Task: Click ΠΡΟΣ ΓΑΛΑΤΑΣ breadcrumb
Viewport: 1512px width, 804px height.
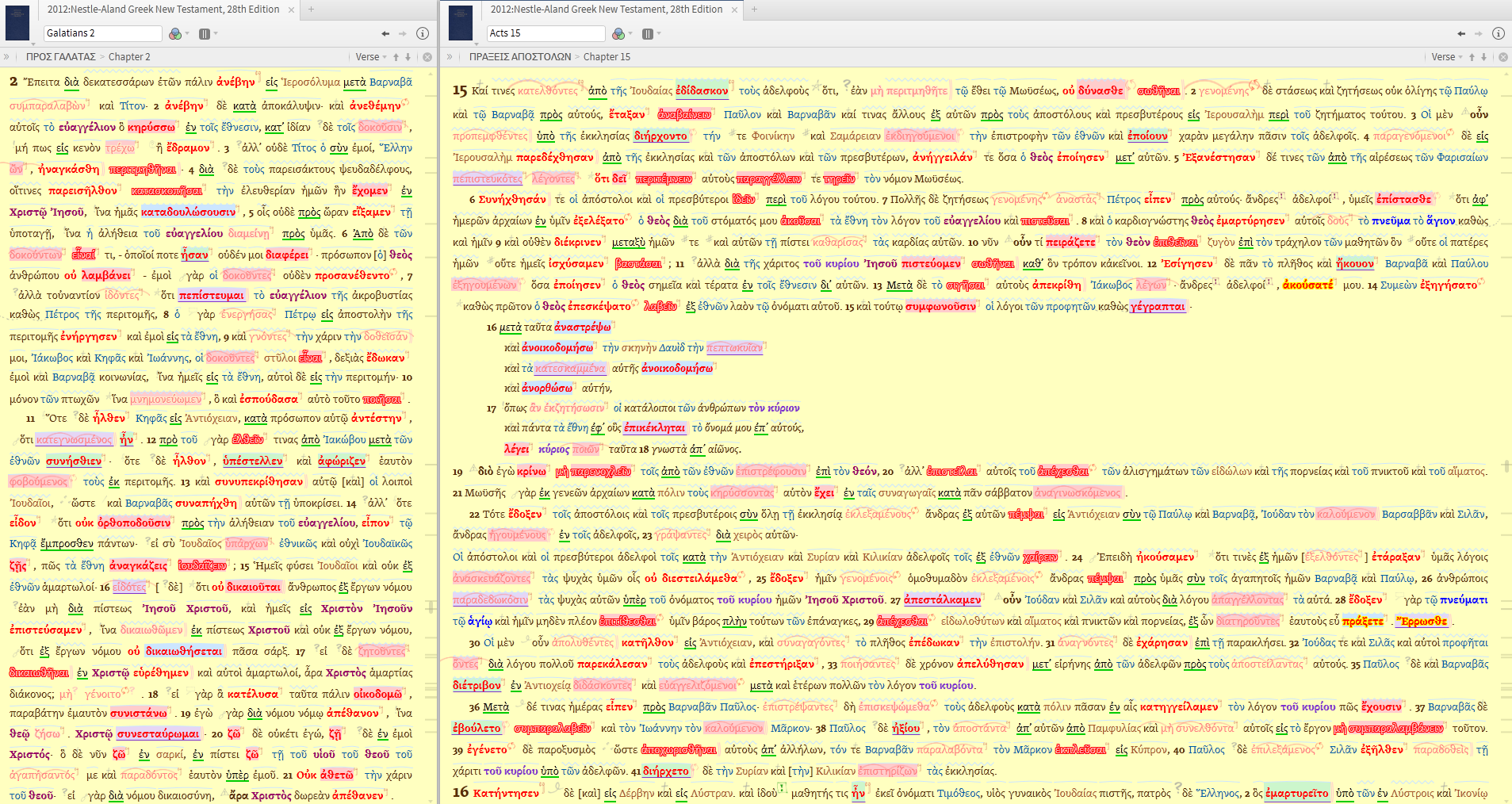Action: pyautogui.click(x=60, y=57)
